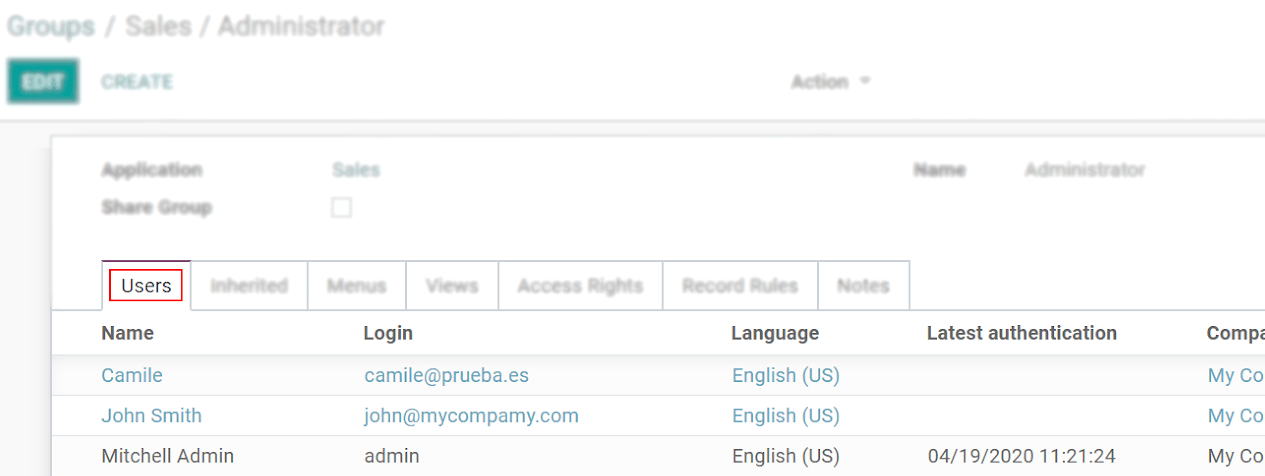Select the Access Rights tab

click(x=580, y=286)
